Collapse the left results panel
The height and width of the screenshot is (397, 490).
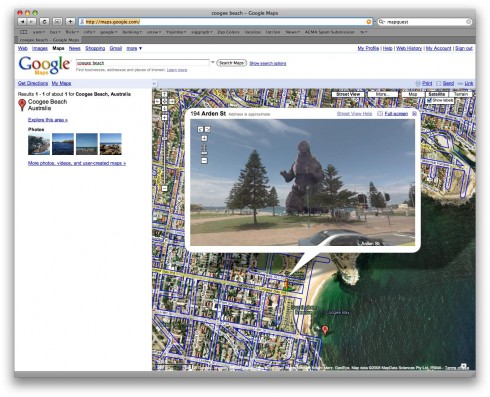pyautogui.click(x=154, y=83)
